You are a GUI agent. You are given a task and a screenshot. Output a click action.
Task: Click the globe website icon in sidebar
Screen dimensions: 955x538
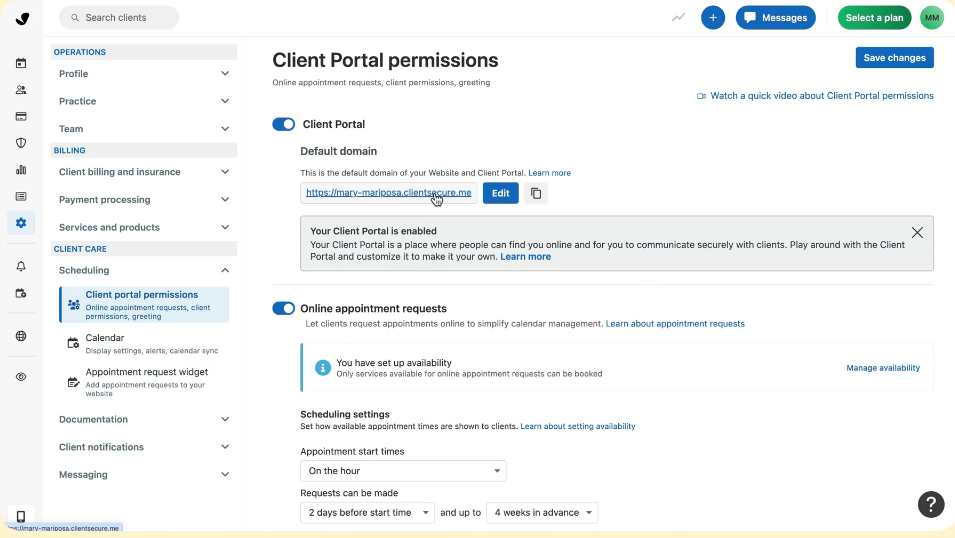pyautogui.click(x=21, y=336)
